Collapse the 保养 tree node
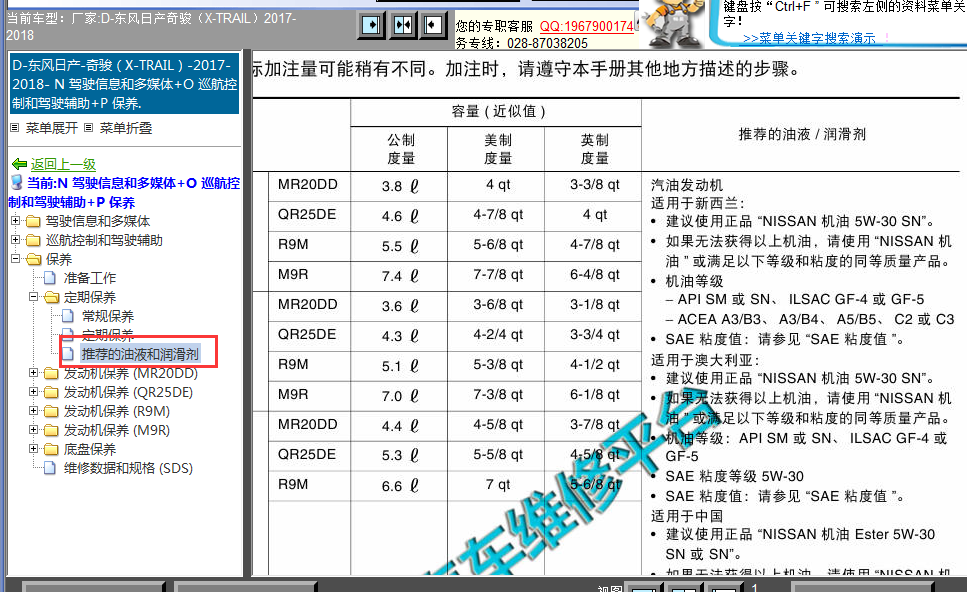Image resolution: width=967 pixels, height=592 pixels. [15, 258]
